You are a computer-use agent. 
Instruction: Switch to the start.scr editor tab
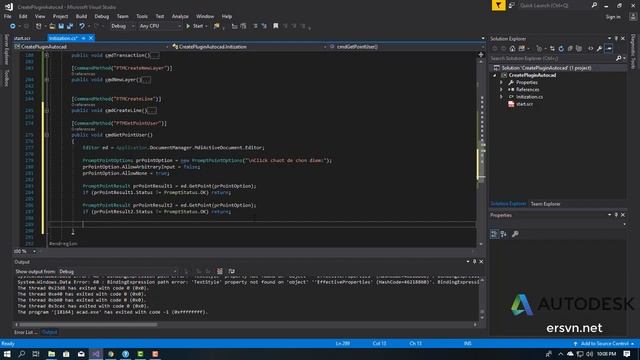[x=22, y=38]
